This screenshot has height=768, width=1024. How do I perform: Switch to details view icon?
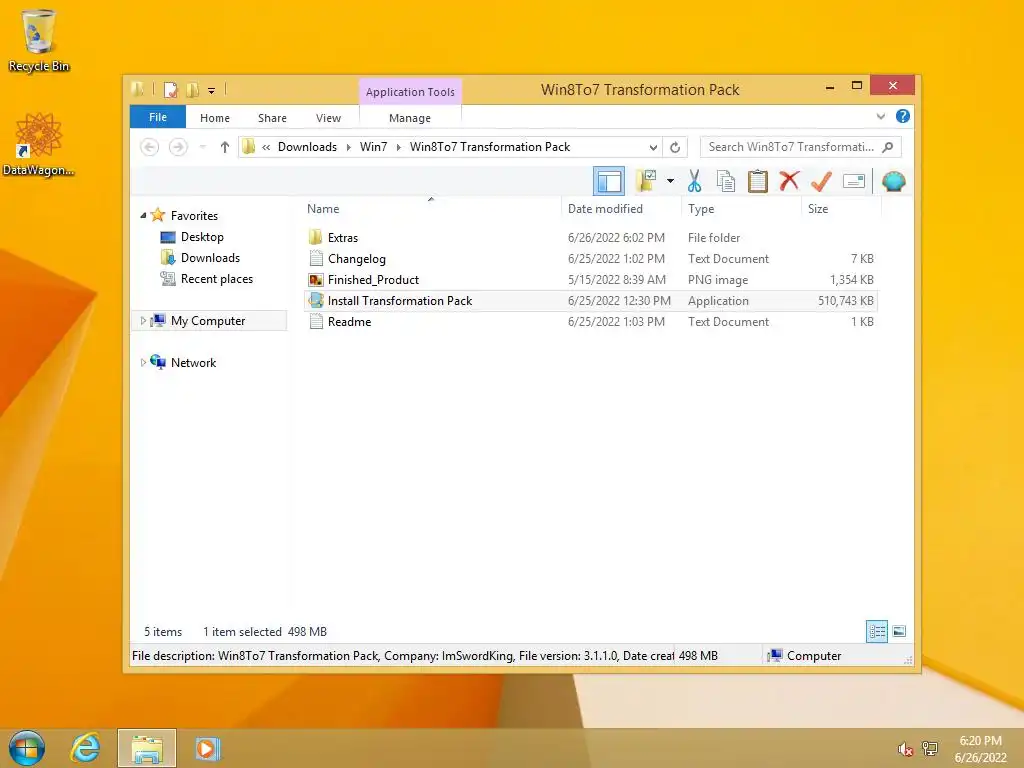[x=876, y=631]
